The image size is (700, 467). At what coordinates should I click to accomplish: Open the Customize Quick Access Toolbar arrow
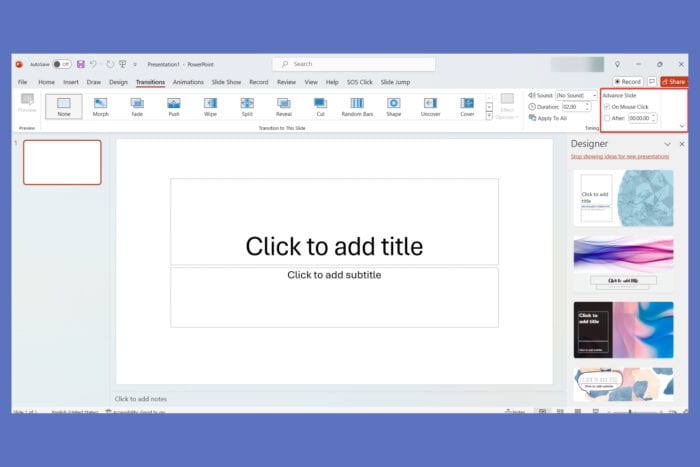[135, 65]
